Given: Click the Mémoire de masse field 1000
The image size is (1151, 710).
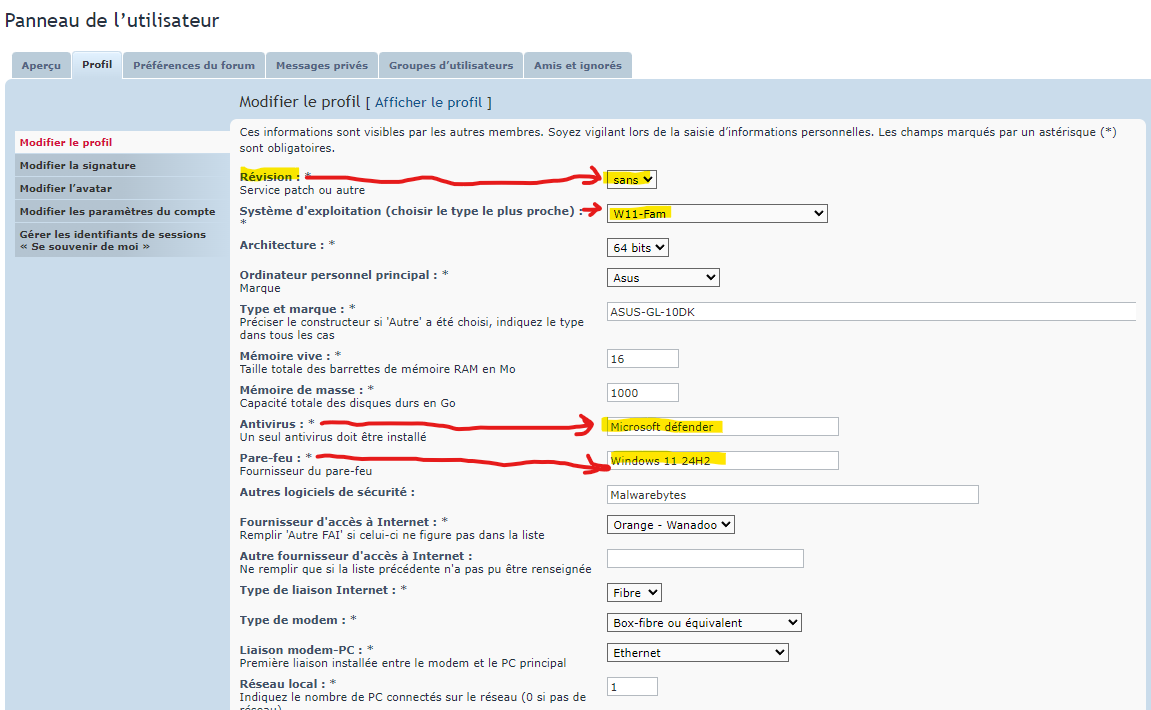Looking at the screenshot, I should click(642, 393).
